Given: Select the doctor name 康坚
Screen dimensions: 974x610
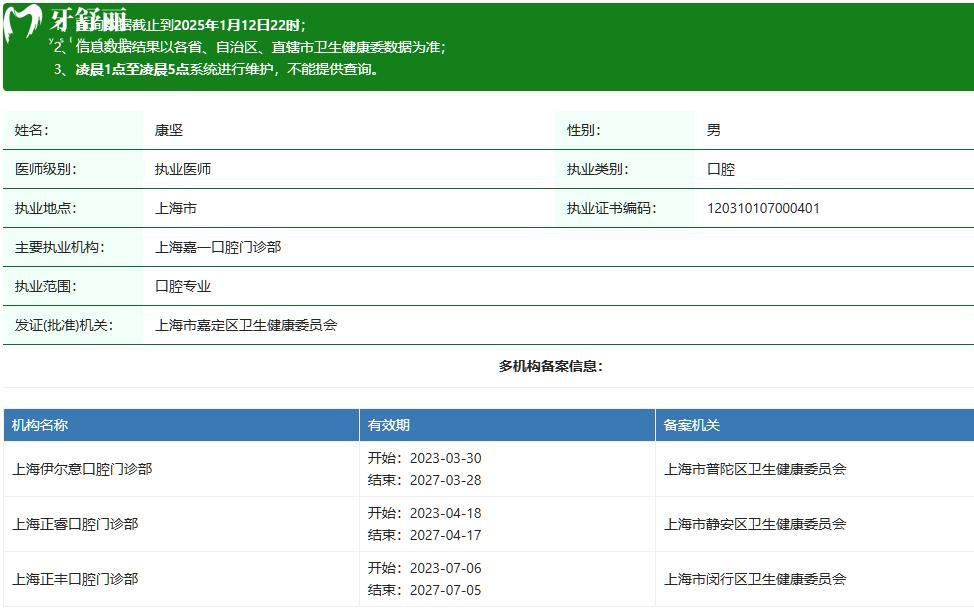Looking at the screenshot, I should (169, 130).
